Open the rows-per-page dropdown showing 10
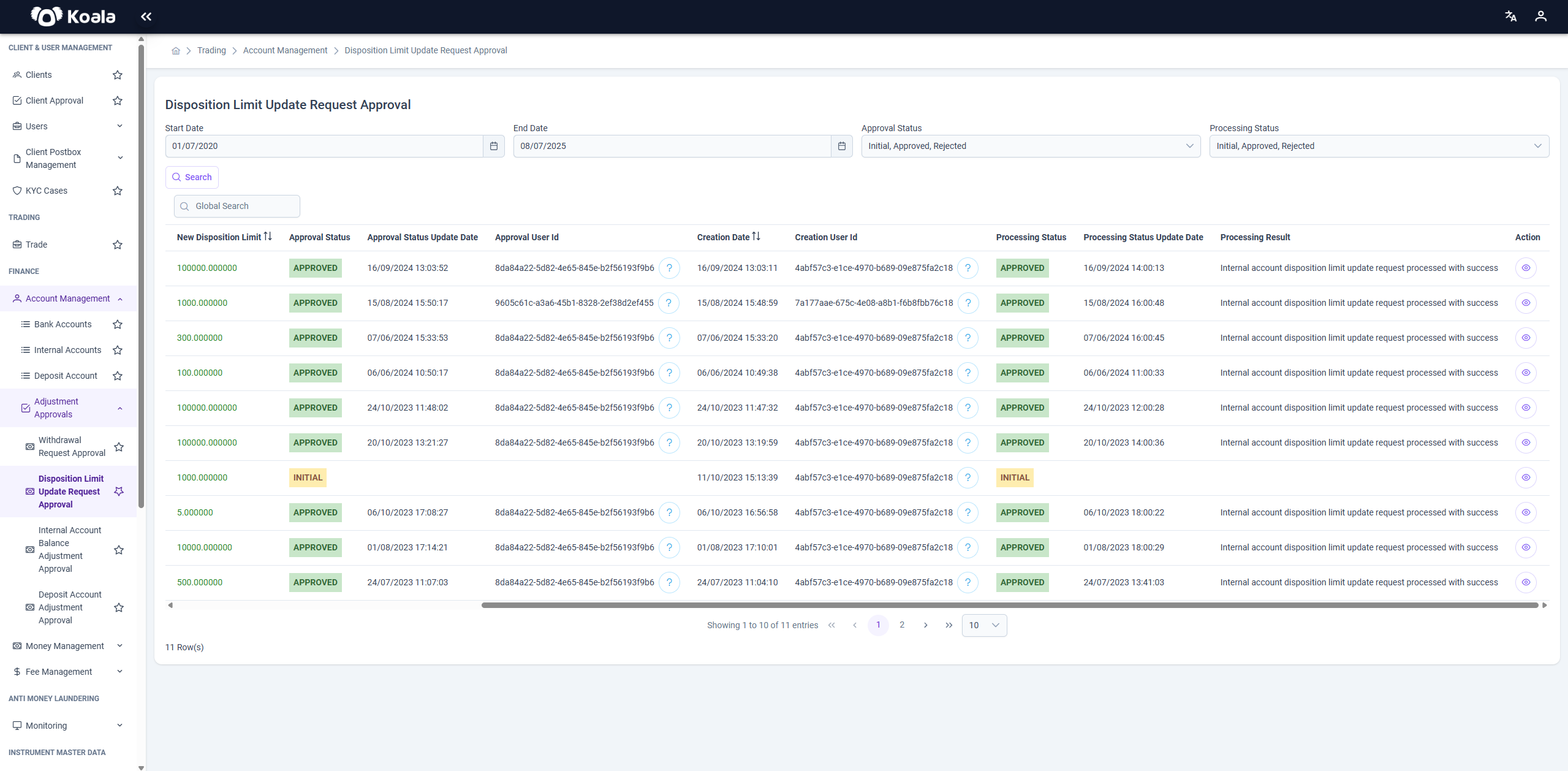Viewport: 1568px width, 771px height. pos(984,625)
